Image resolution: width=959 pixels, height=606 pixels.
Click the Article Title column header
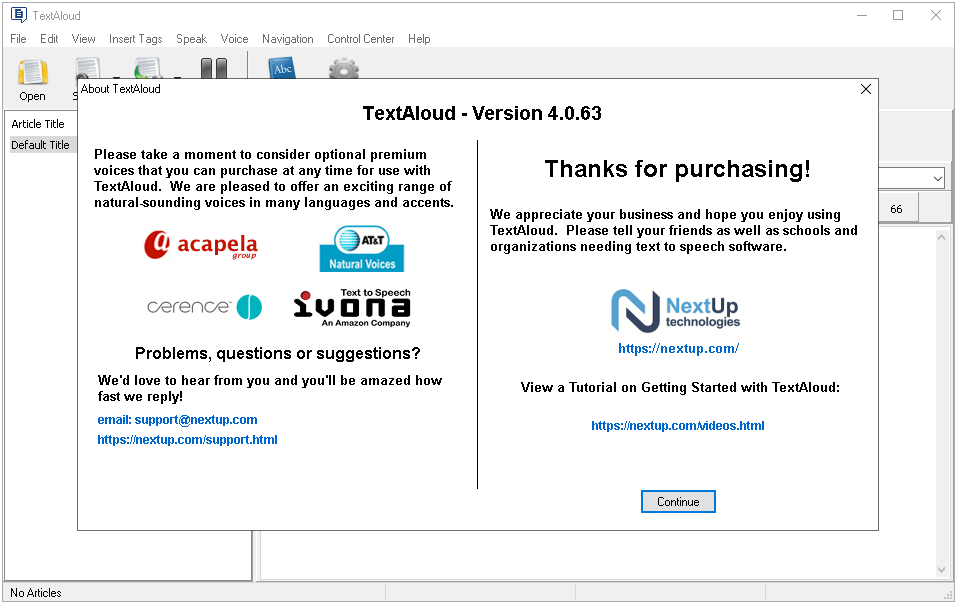38,124
